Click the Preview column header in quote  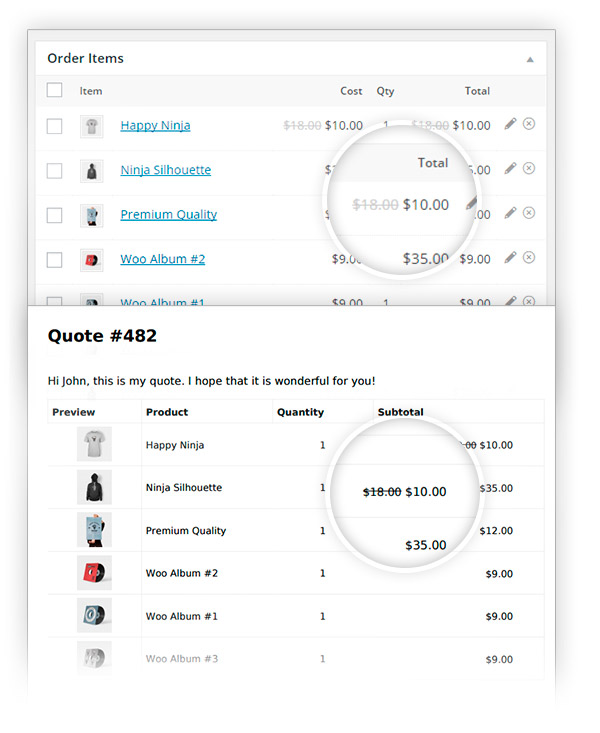tap(73, 412)
